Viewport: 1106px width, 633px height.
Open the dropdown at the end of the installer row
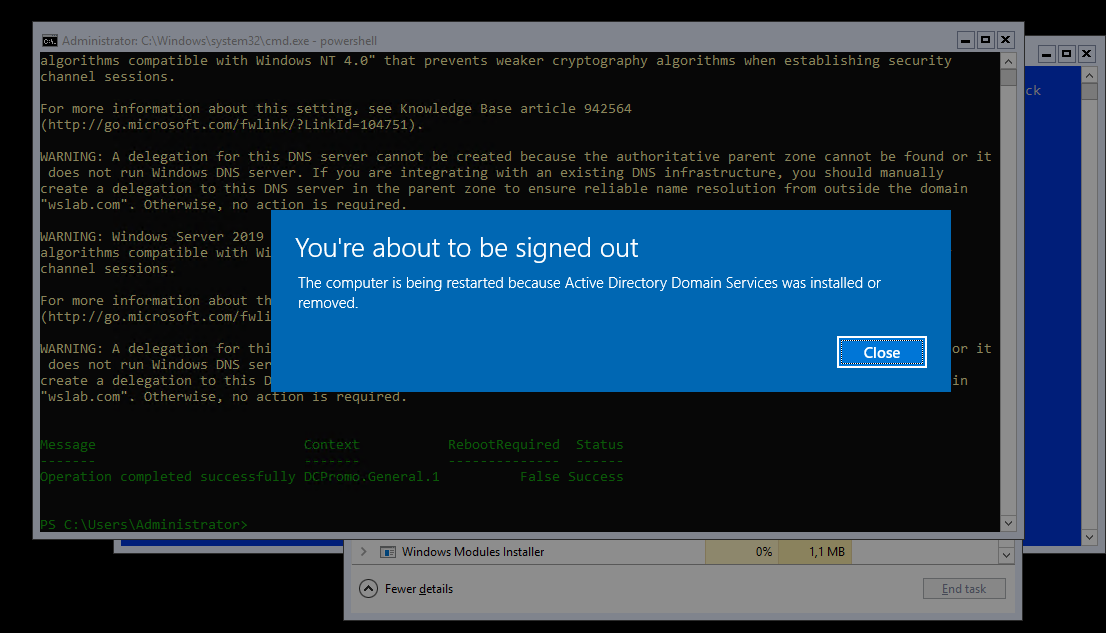coord(1006,551)
